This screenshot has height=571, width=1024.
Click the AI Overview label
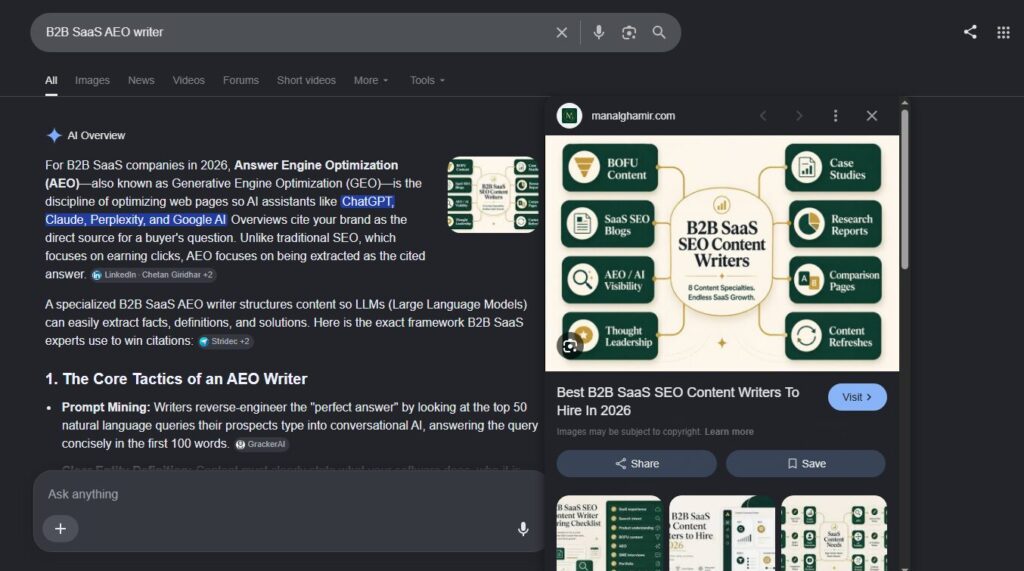click(96, 135)
